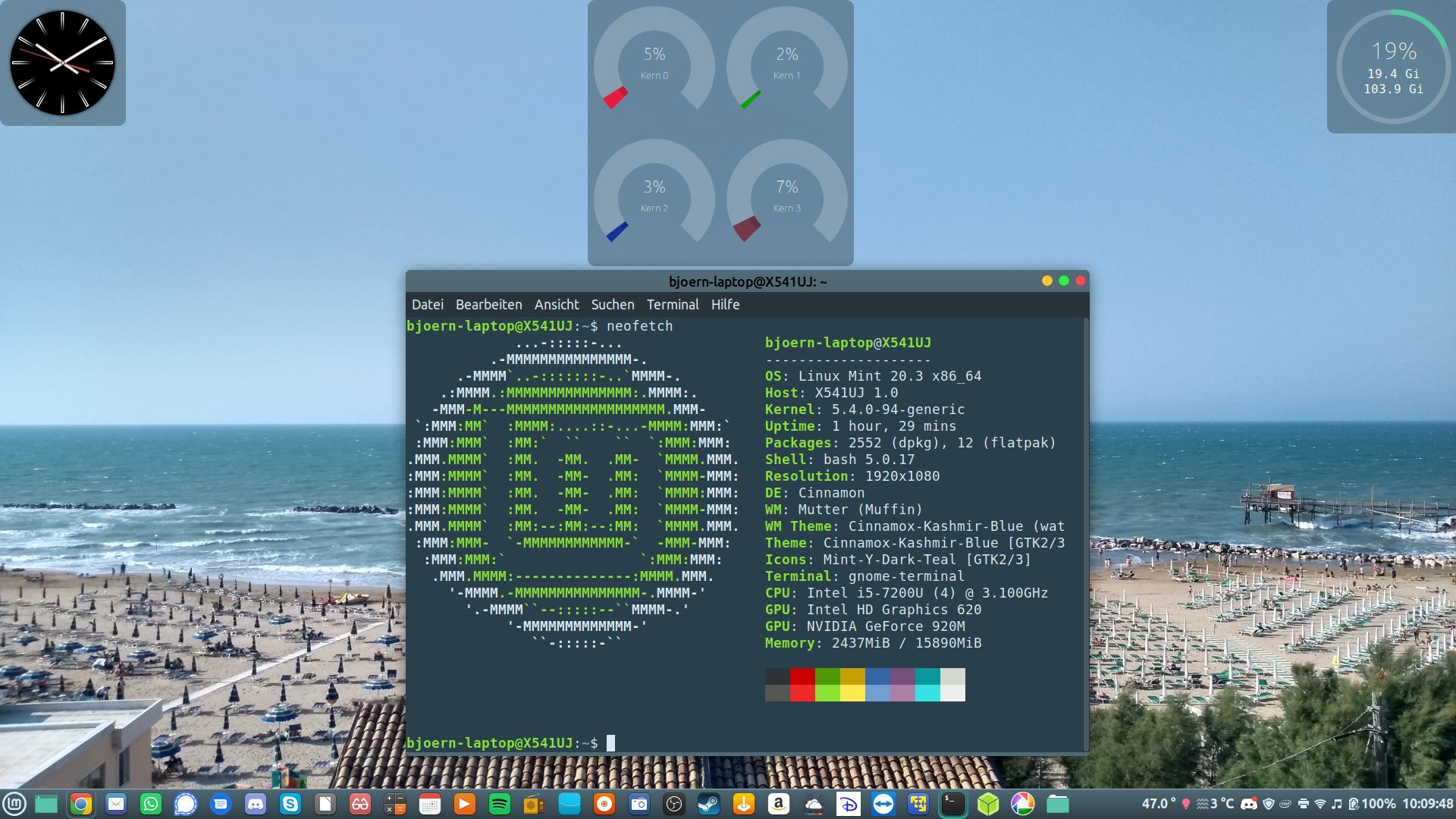Launch Skype from the panel
Viewport: 1456px width, 819px height.
pyautogui.click(x=290, y=804)
